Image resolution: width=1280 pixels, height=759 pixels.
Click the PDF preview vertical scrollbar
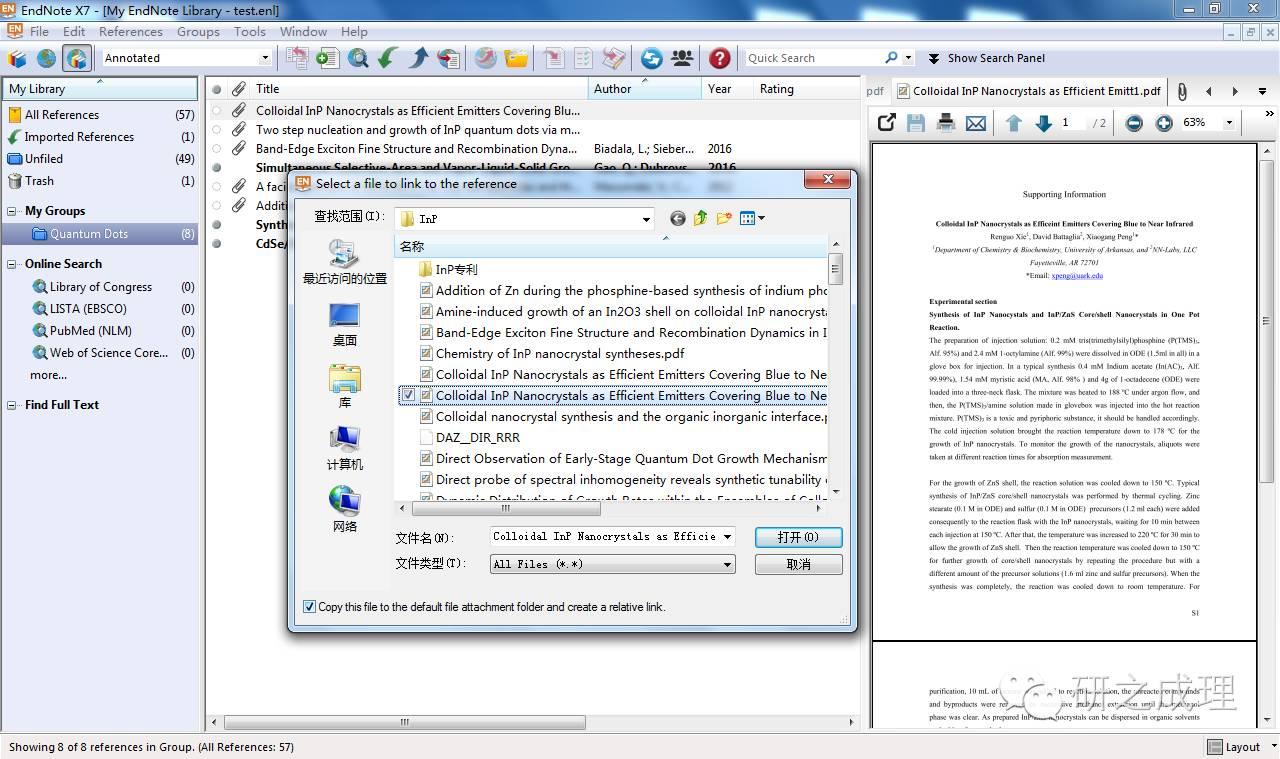[1265, 322]
